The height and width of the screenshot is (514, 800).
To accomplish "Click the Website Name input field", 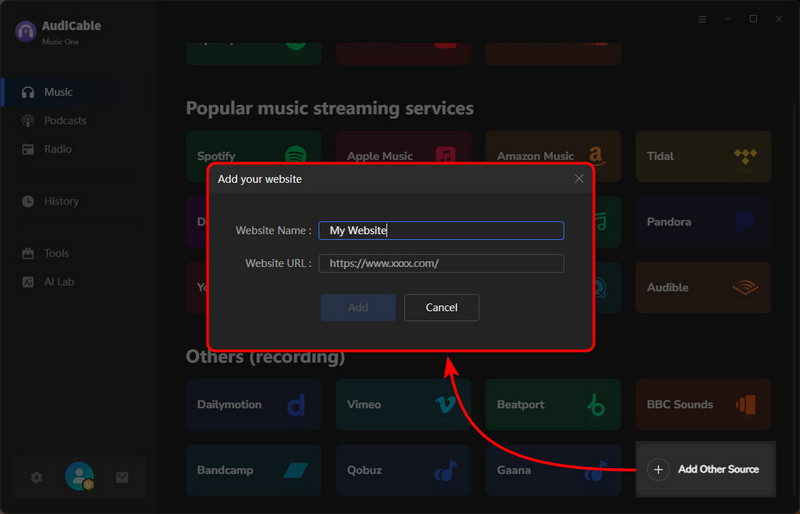I will (x=441, y=230).
